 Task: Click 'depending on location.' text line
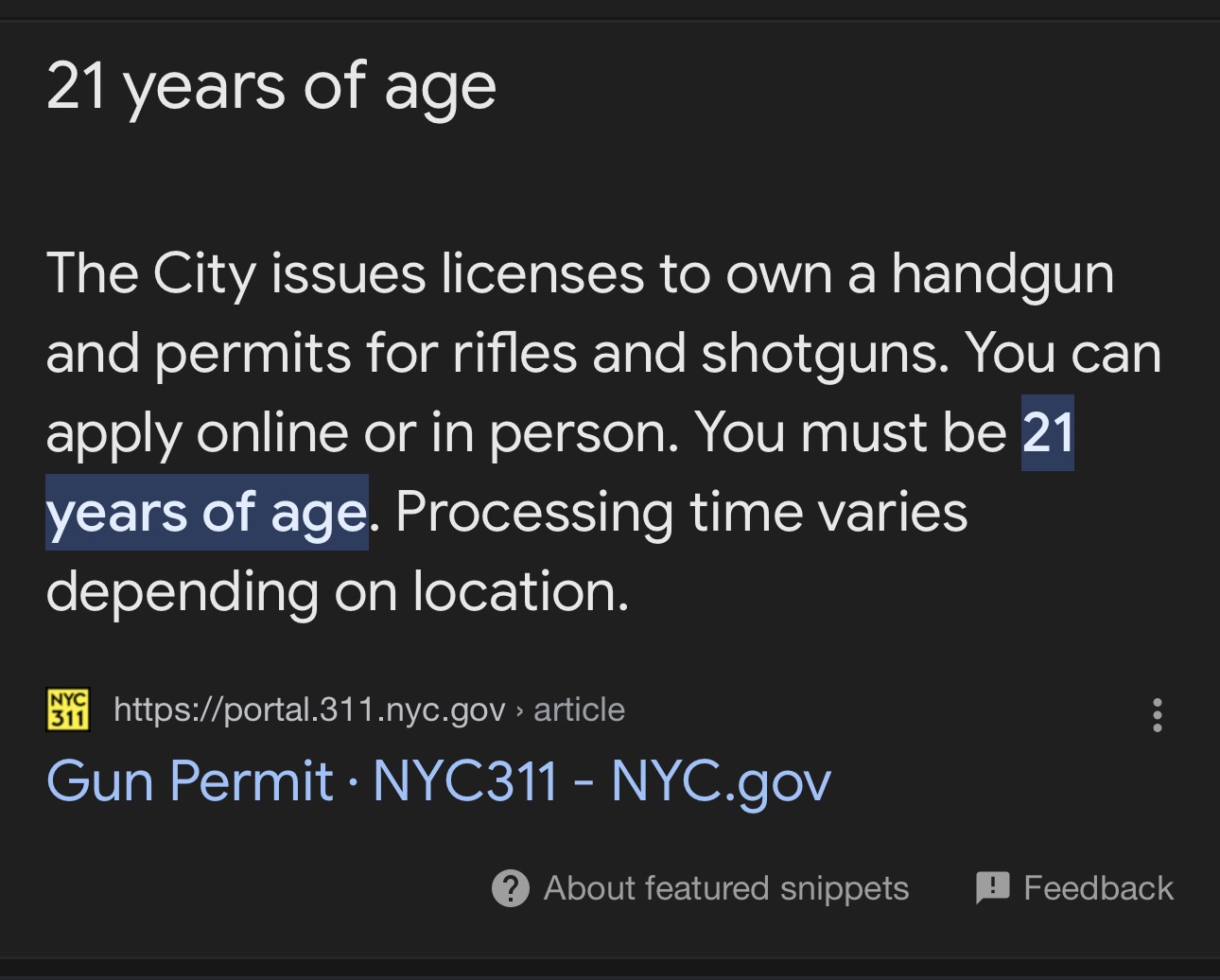(338, 592)
